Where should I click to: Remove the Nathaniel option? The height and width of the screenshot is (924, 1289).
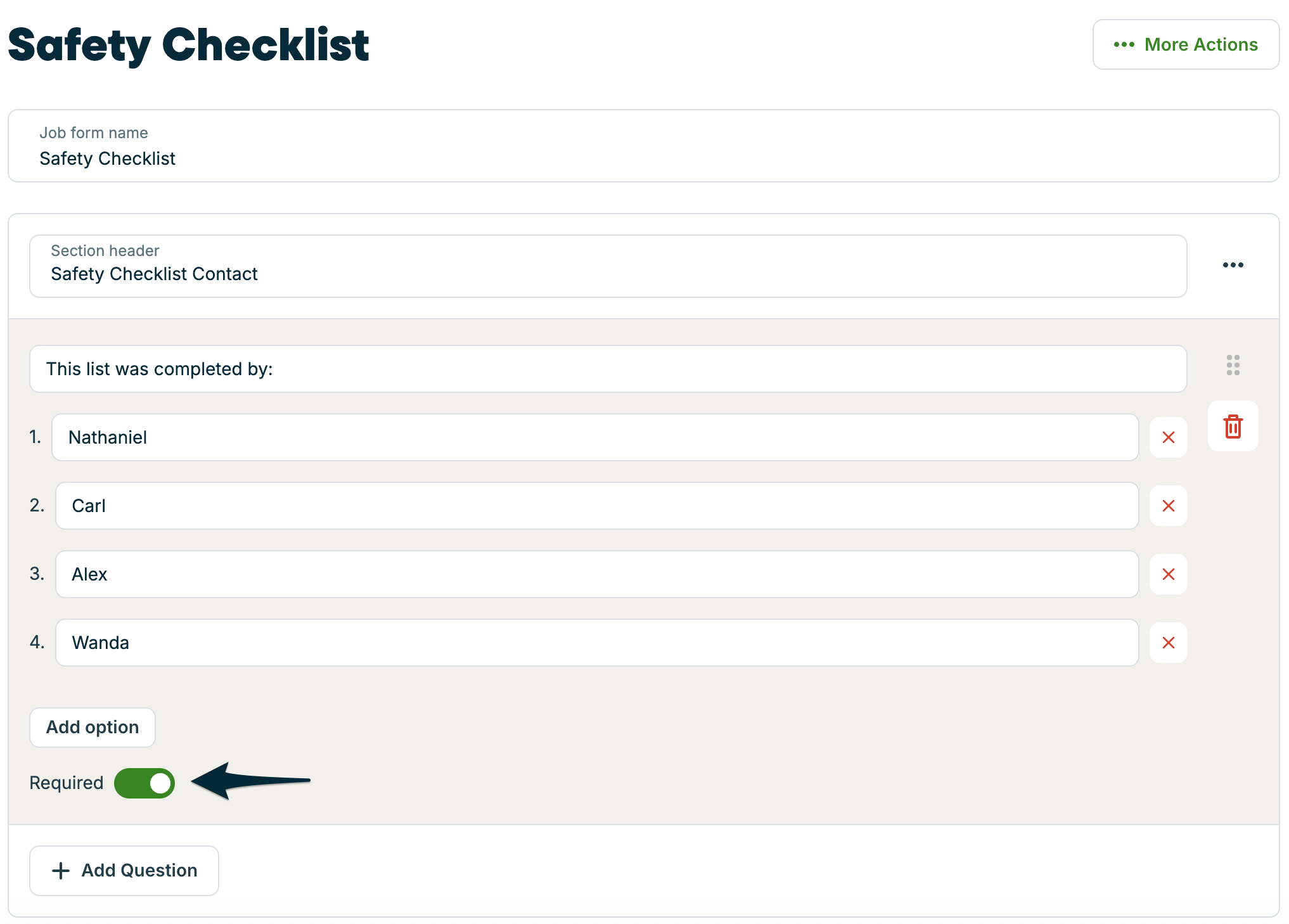click(1168, 437)
